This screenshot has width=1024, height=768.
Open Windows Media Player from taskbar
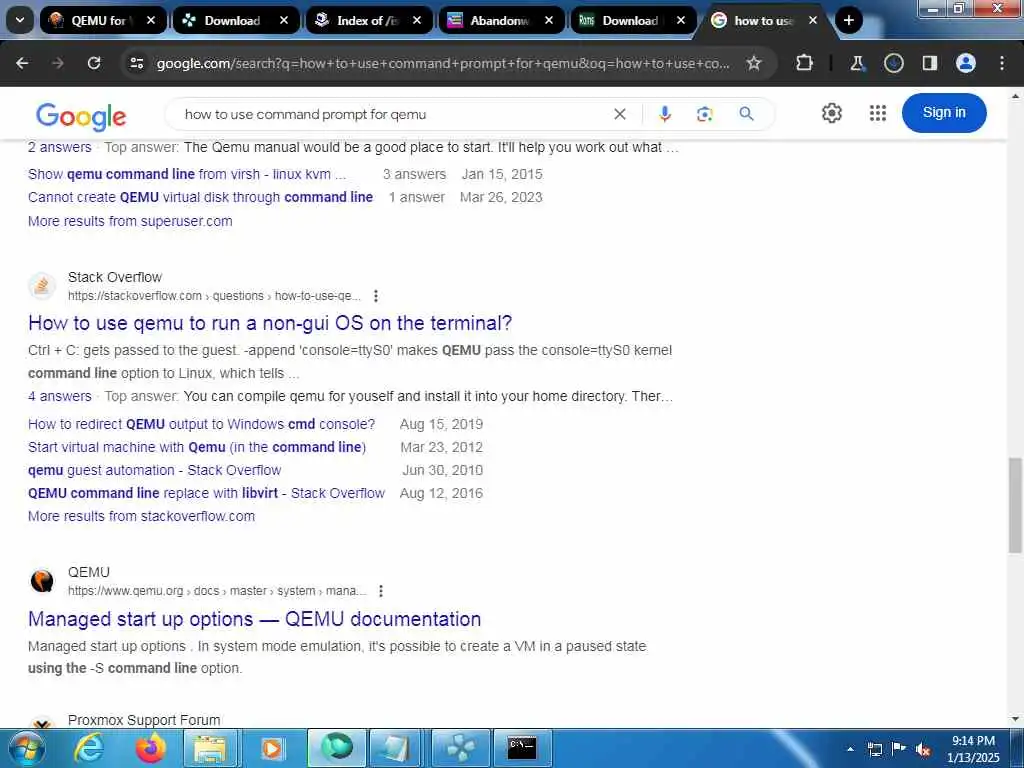click(271, 748)
